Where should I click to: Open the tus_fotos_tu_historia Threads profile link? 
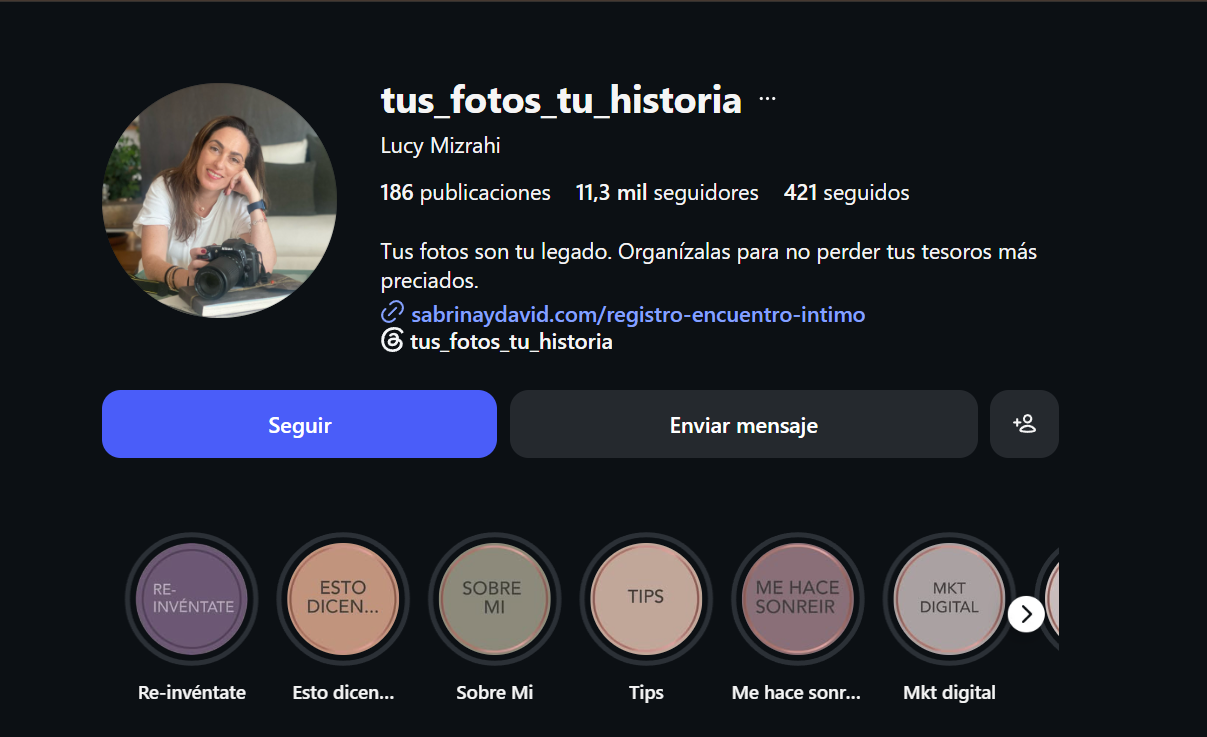tap(511, 342)
